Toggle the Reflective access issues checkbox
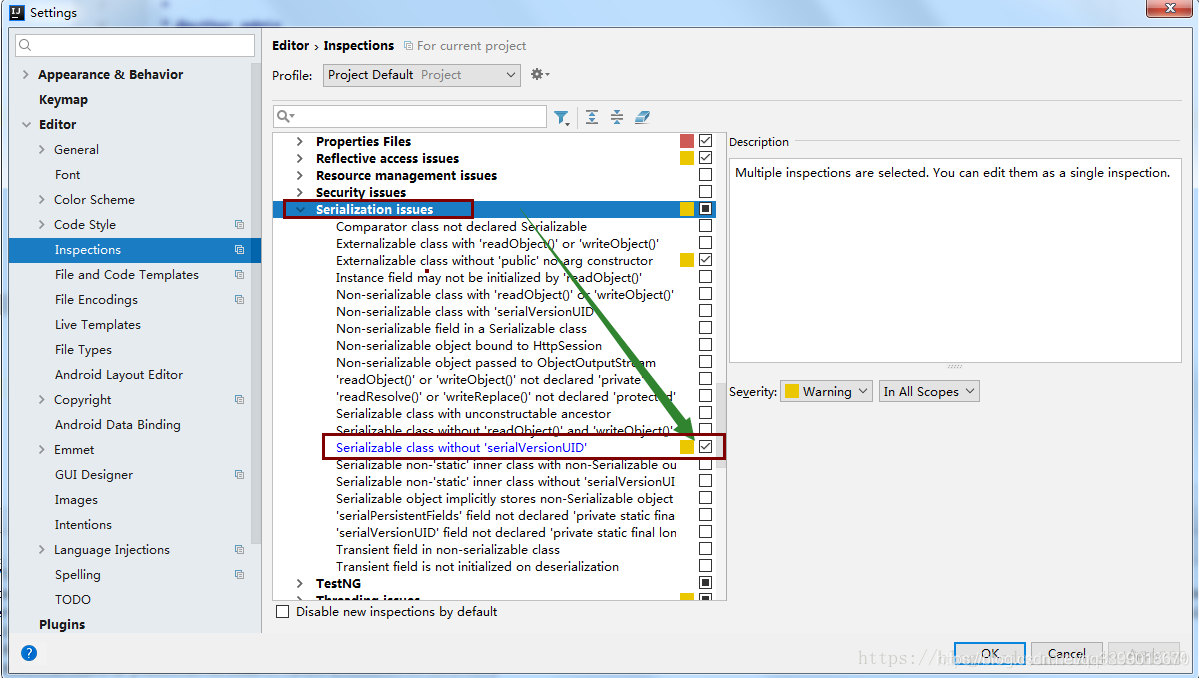1199x678 pixels. [x=705, y=157]
